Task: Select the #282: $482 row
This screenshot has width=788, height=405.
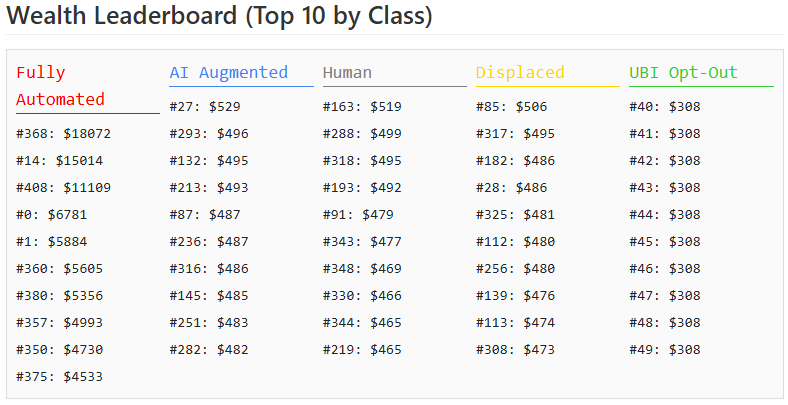Action: (209, 350)
